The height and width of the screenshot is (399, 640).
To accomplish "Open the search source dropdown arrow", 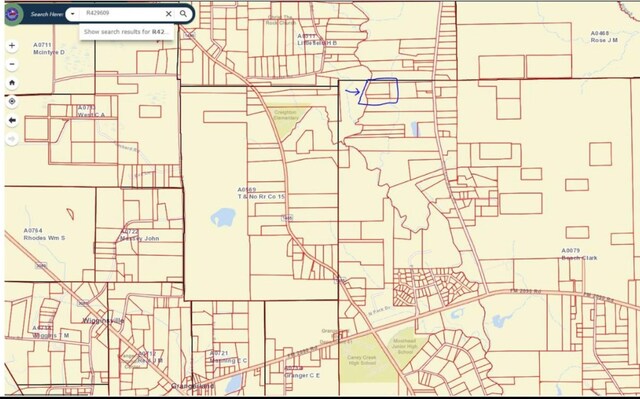I will (72, 14).
